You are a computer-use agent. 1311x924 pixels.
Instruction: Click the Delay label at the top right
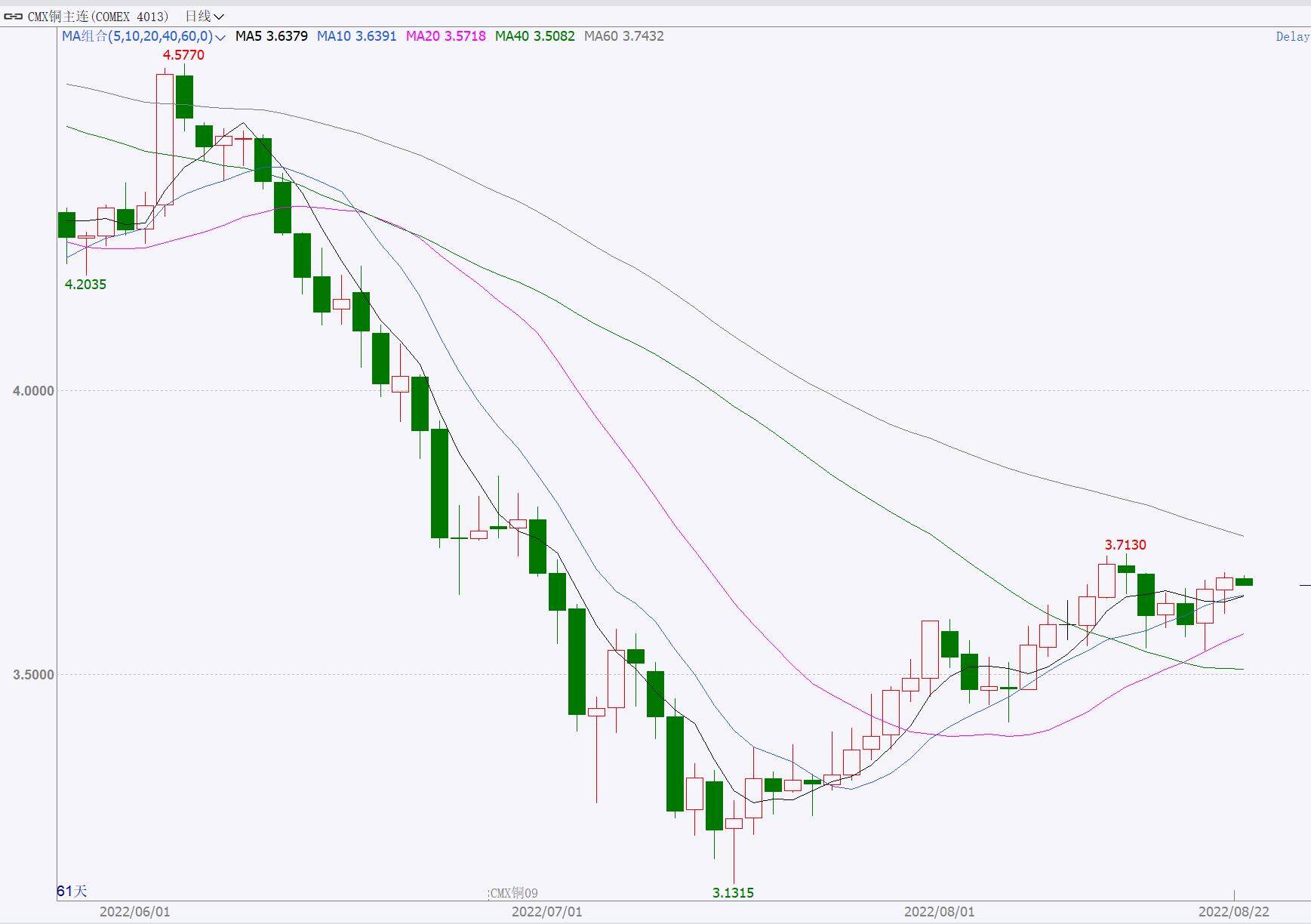(1293, 36)
